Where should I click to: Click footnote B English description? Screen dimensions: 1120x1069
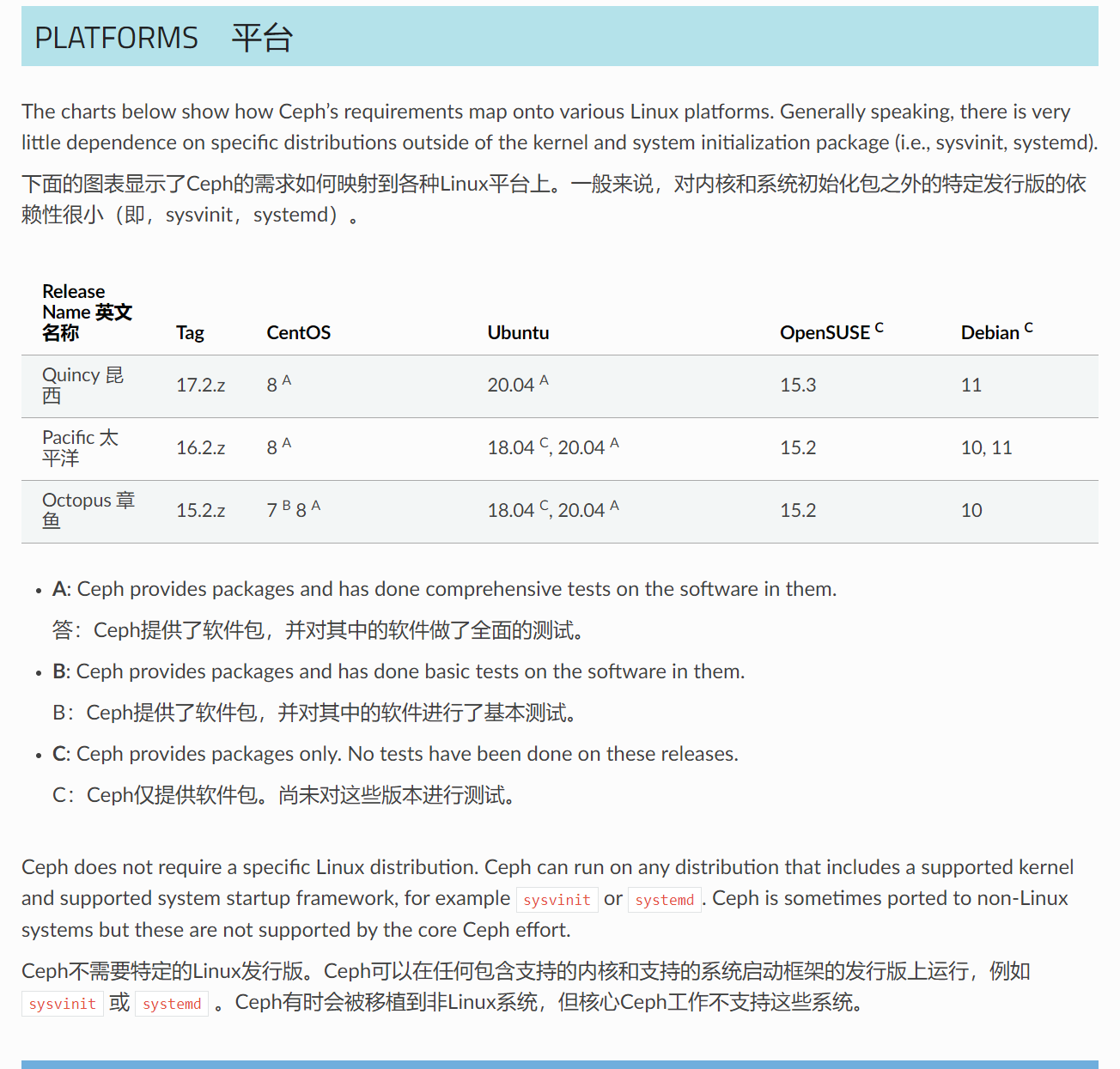click(399, 671)
